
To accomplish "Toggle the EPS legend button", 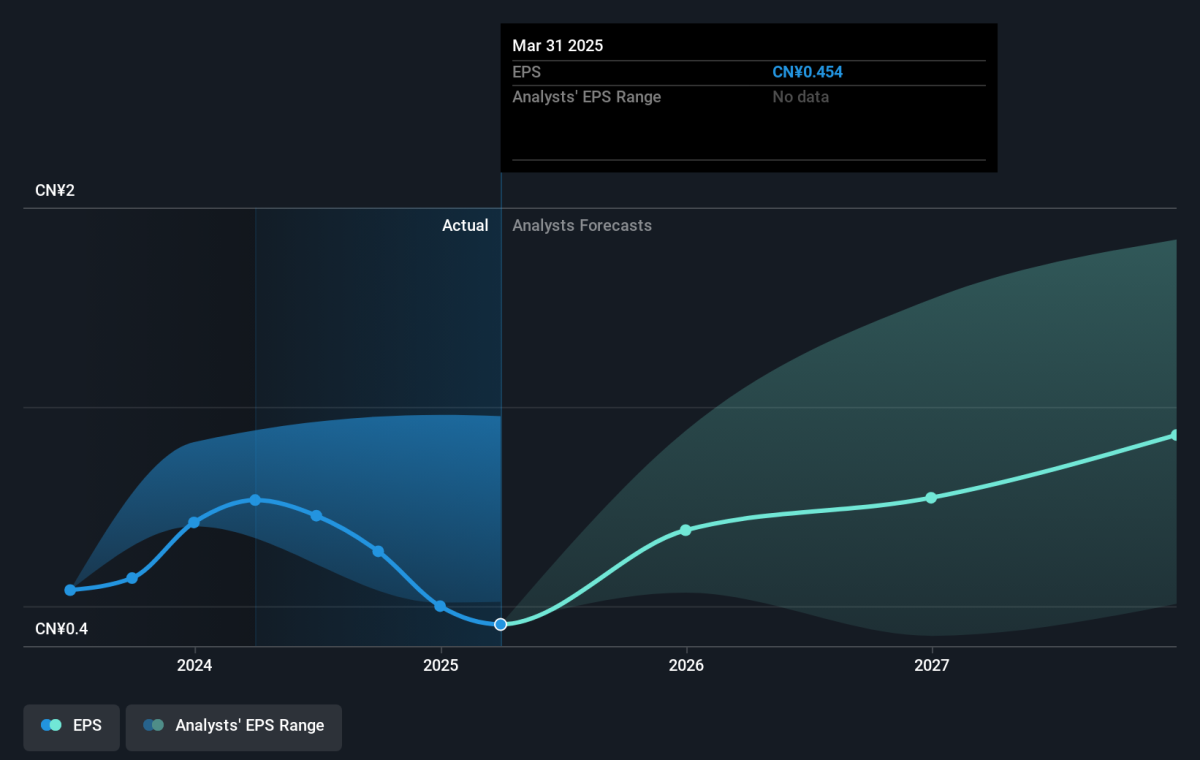I will [71, 727].
